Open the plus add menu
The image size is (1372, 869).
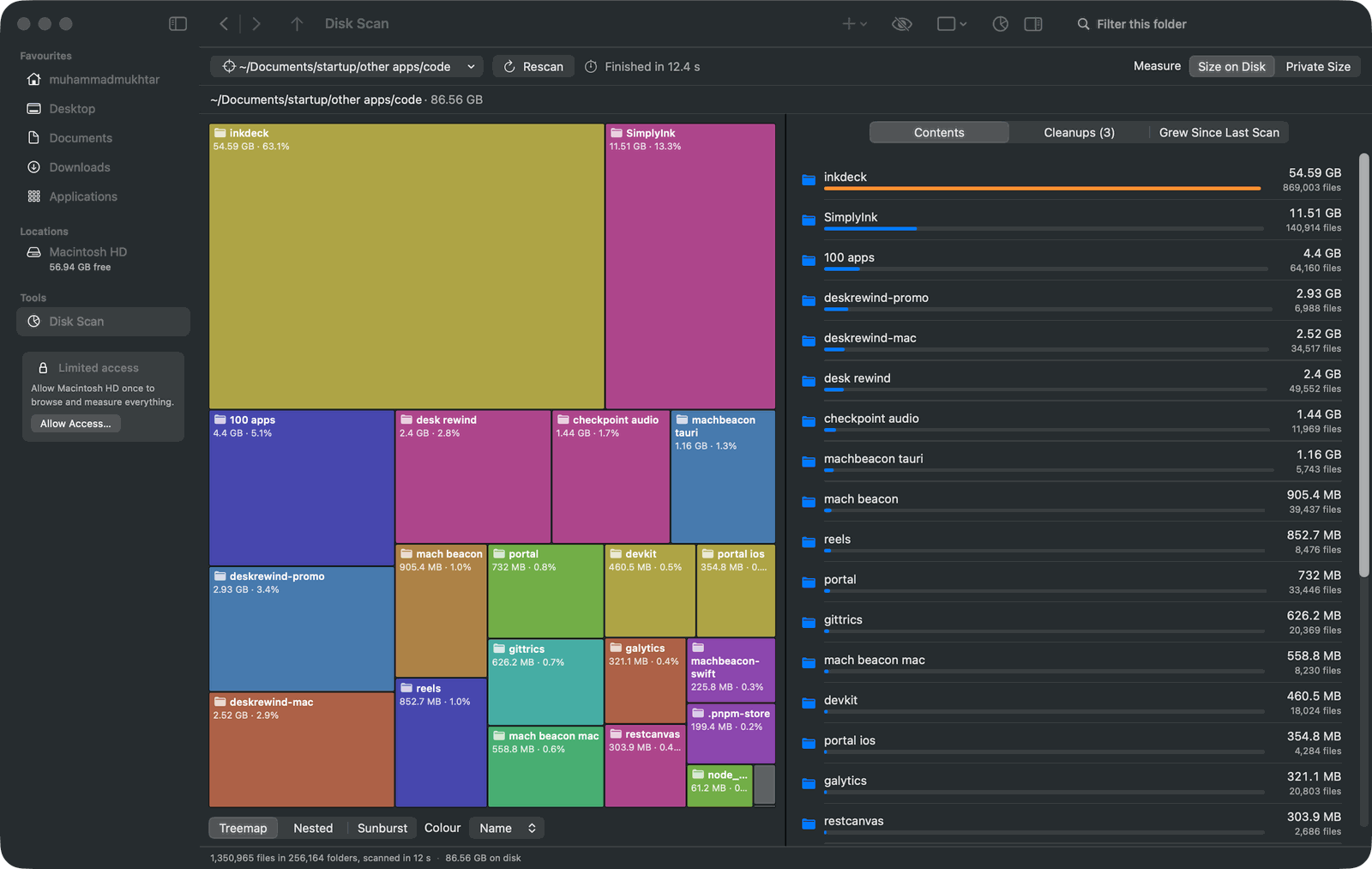[x=854, y=24]
